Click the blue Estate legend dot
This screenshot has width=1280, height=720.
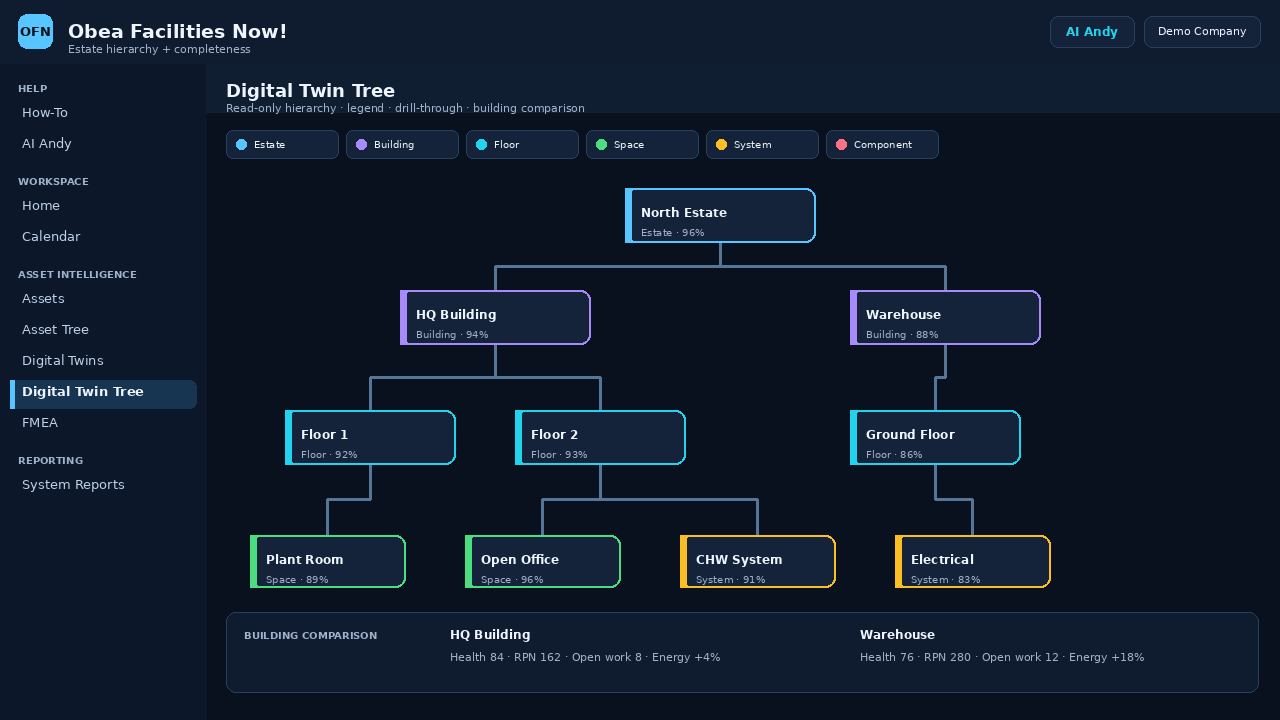241,145
